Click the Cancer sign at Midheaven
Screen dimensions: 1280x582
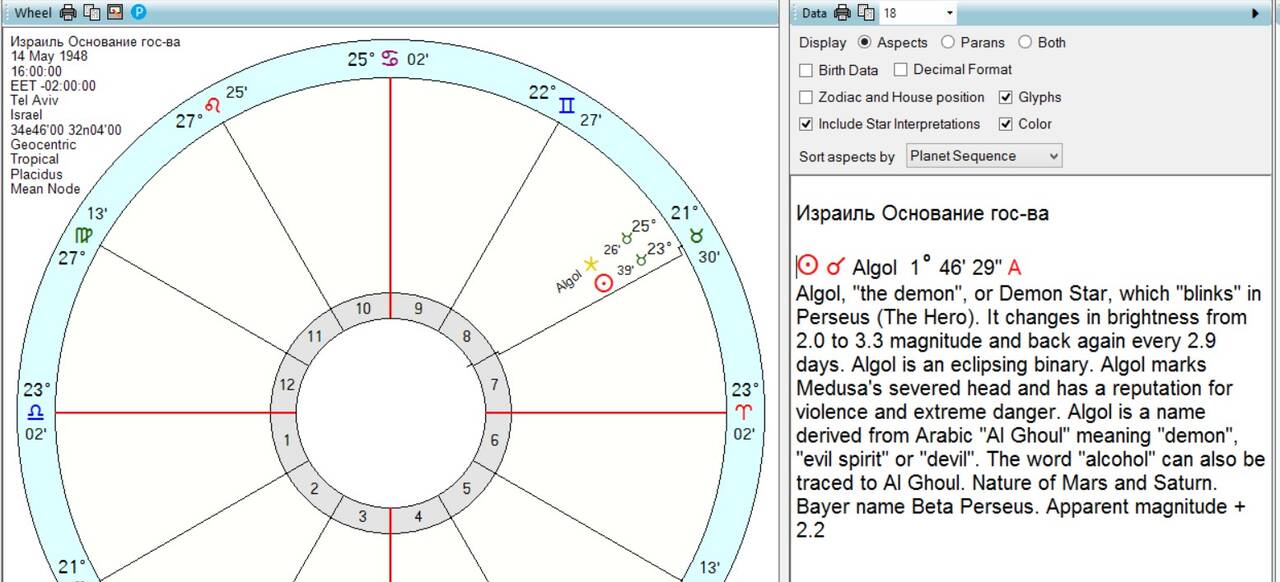(x=390, y=59)
